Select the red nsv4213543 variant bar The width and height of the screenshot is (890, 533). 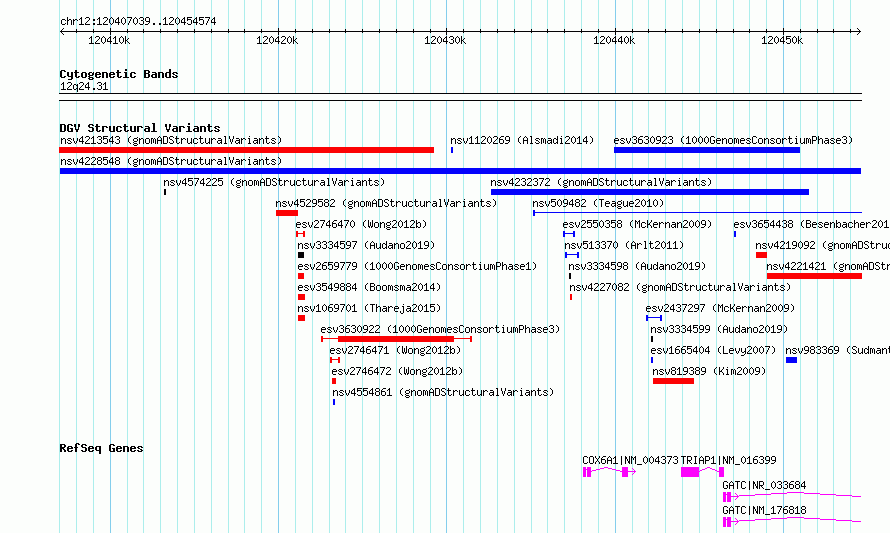click(x=246, y=150)
